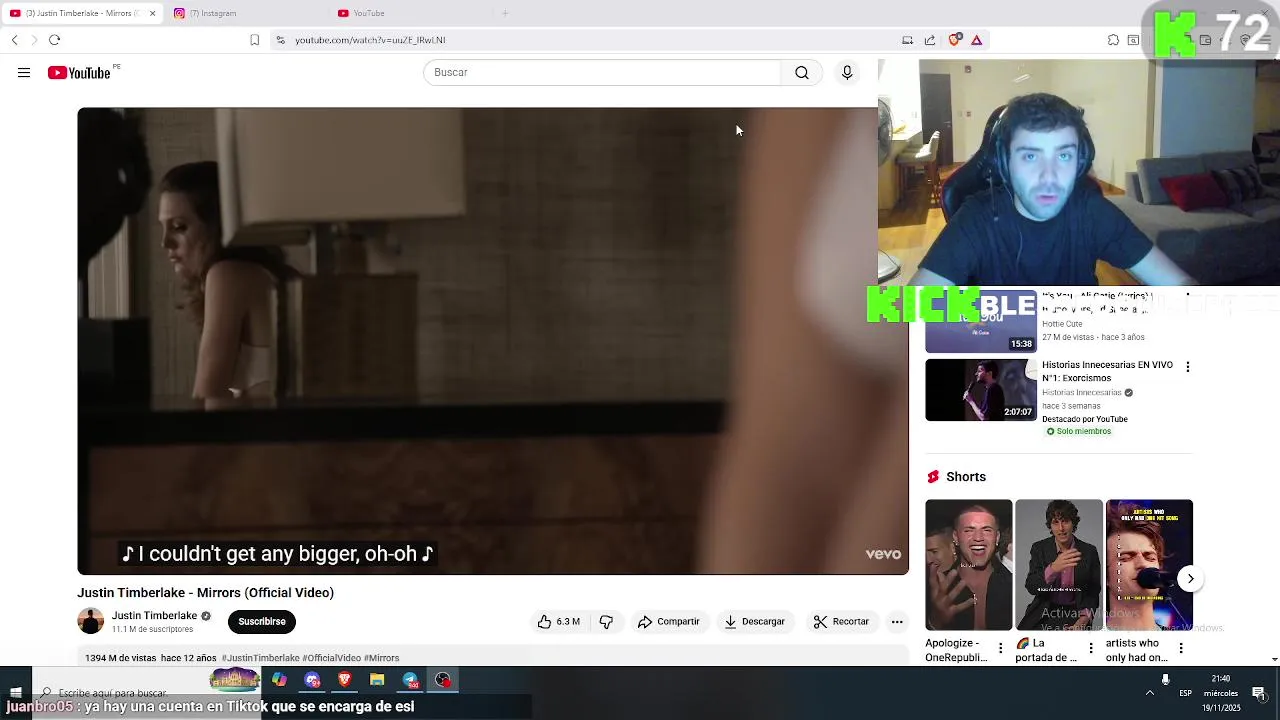Click the install/cast screen icon in address bar
The image size is (1280, 720).
907,40
